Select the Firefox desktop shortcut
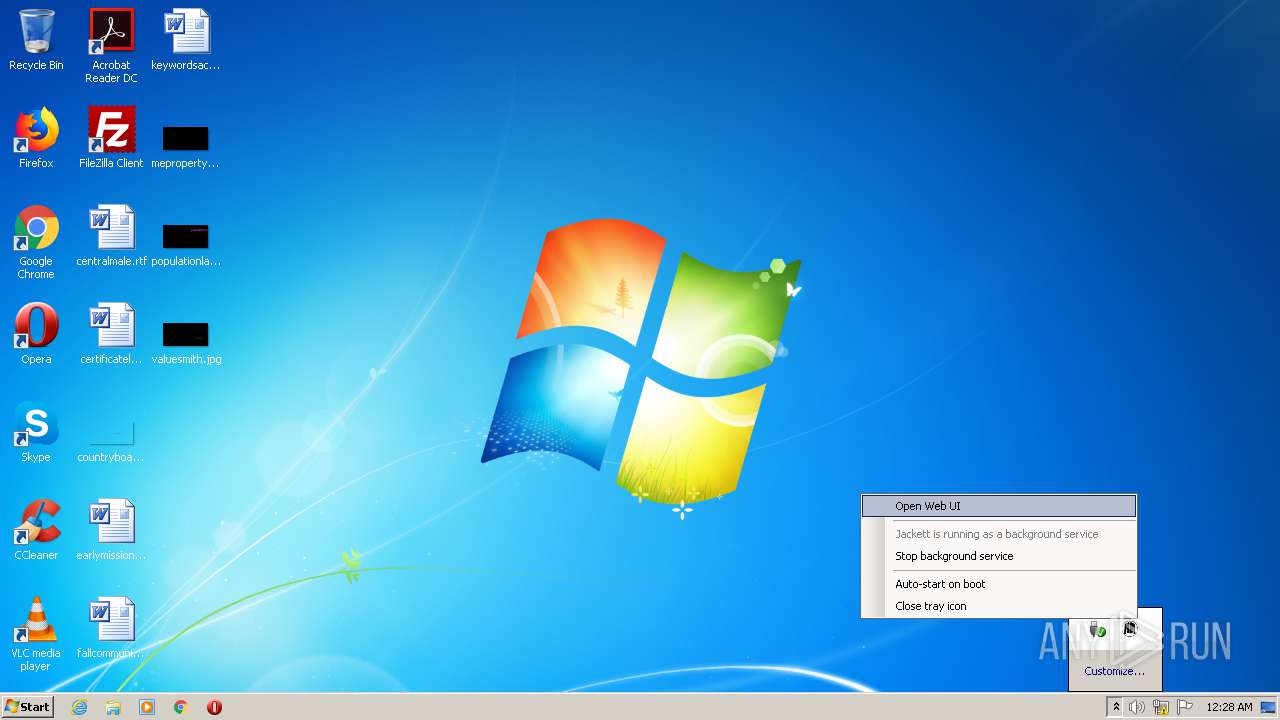The height and width of the screenshot is (720, 1280). point(36,138)
